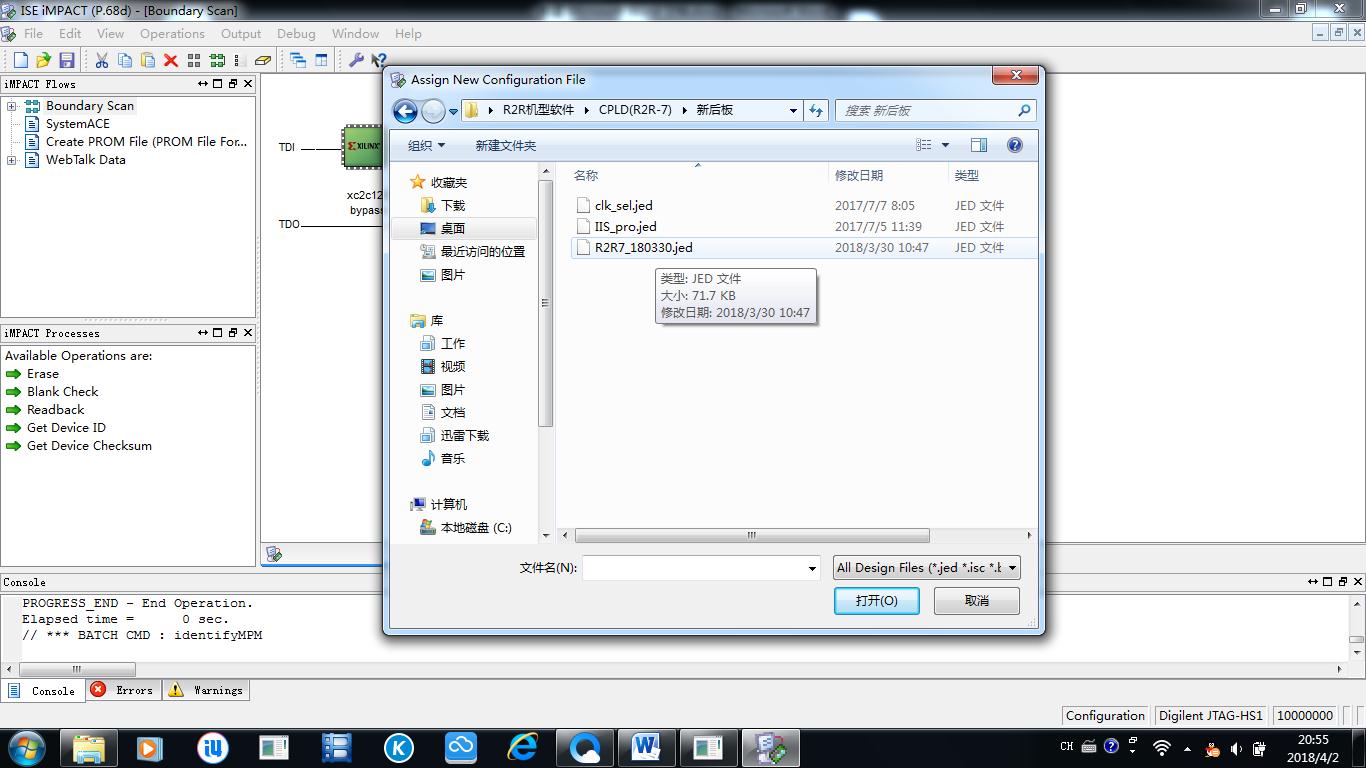The height and width of the screenshot is (768, 1366).
Task: Expand the Boundary Scan tree node
Action: coord(11,106)
